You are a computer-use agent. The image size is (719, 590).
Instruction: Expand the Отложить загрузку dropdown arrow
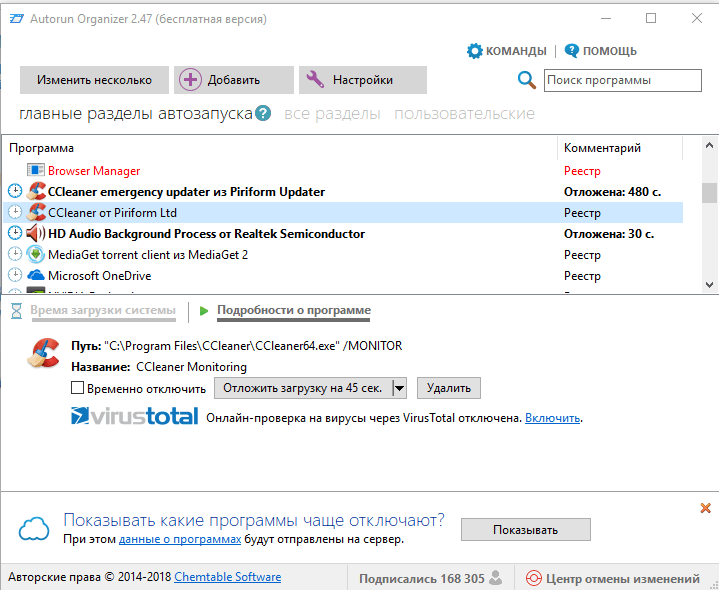tap(399, 388)
